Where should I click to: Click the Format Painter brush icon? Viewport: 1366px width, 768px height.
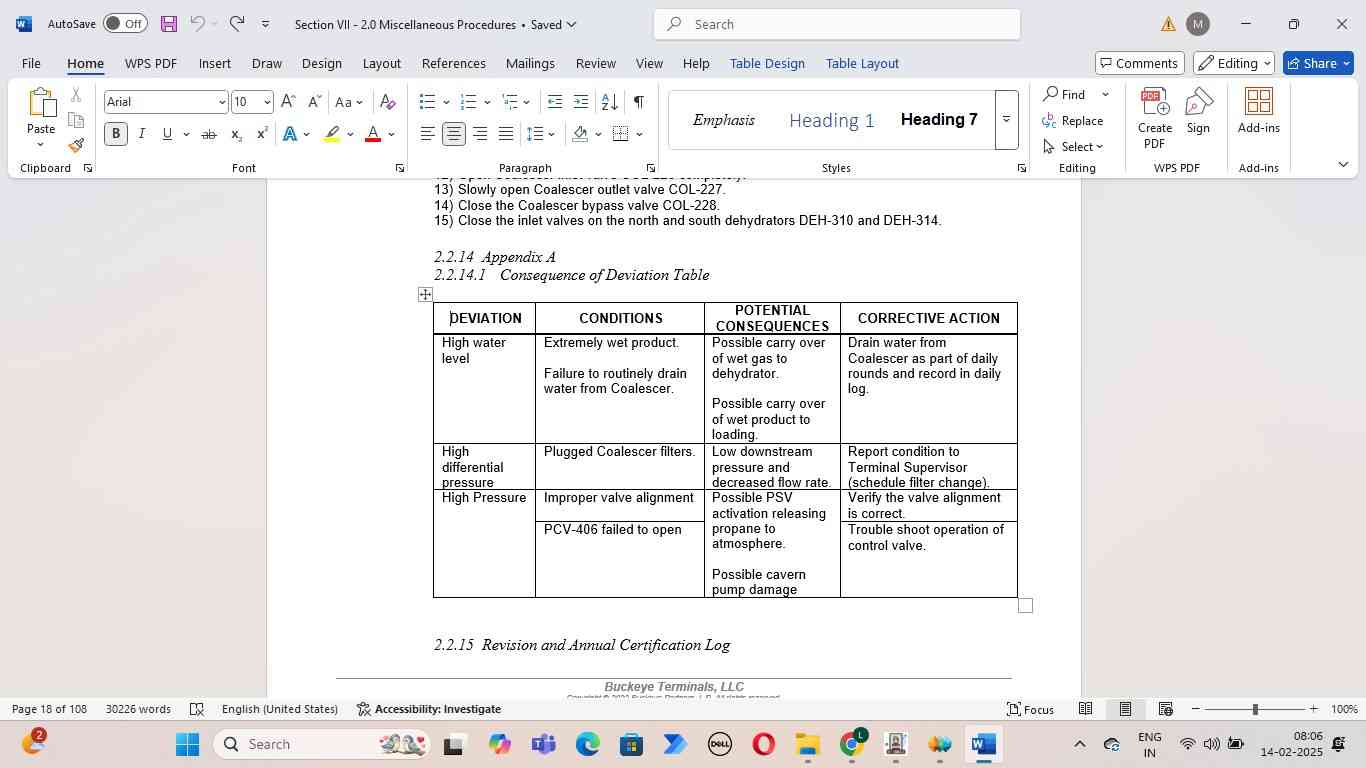(76, 146)
